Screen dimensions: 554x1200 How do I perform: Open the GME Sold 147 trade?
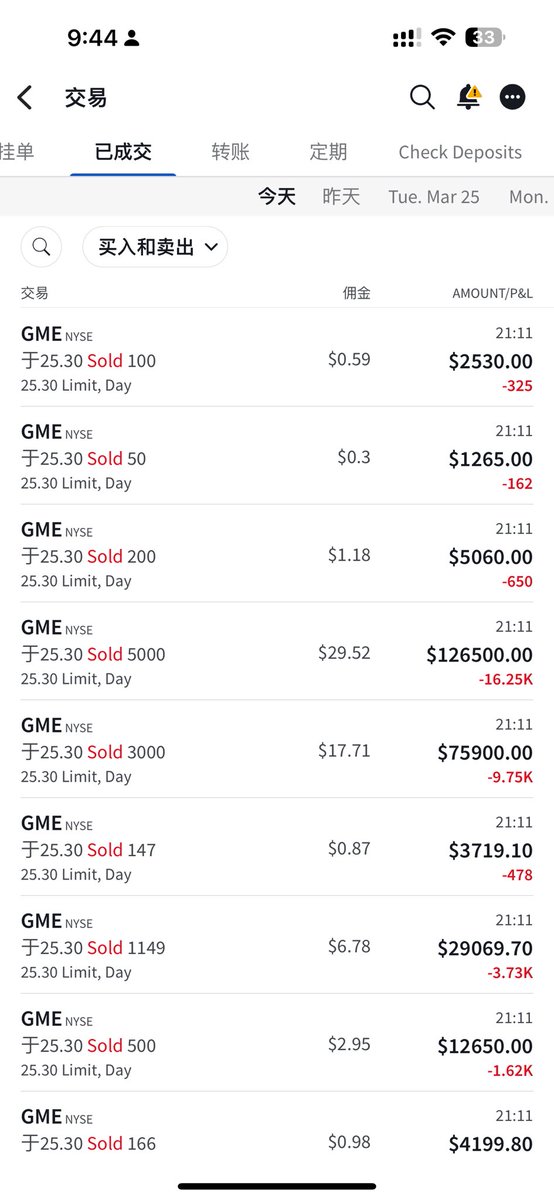277,847
